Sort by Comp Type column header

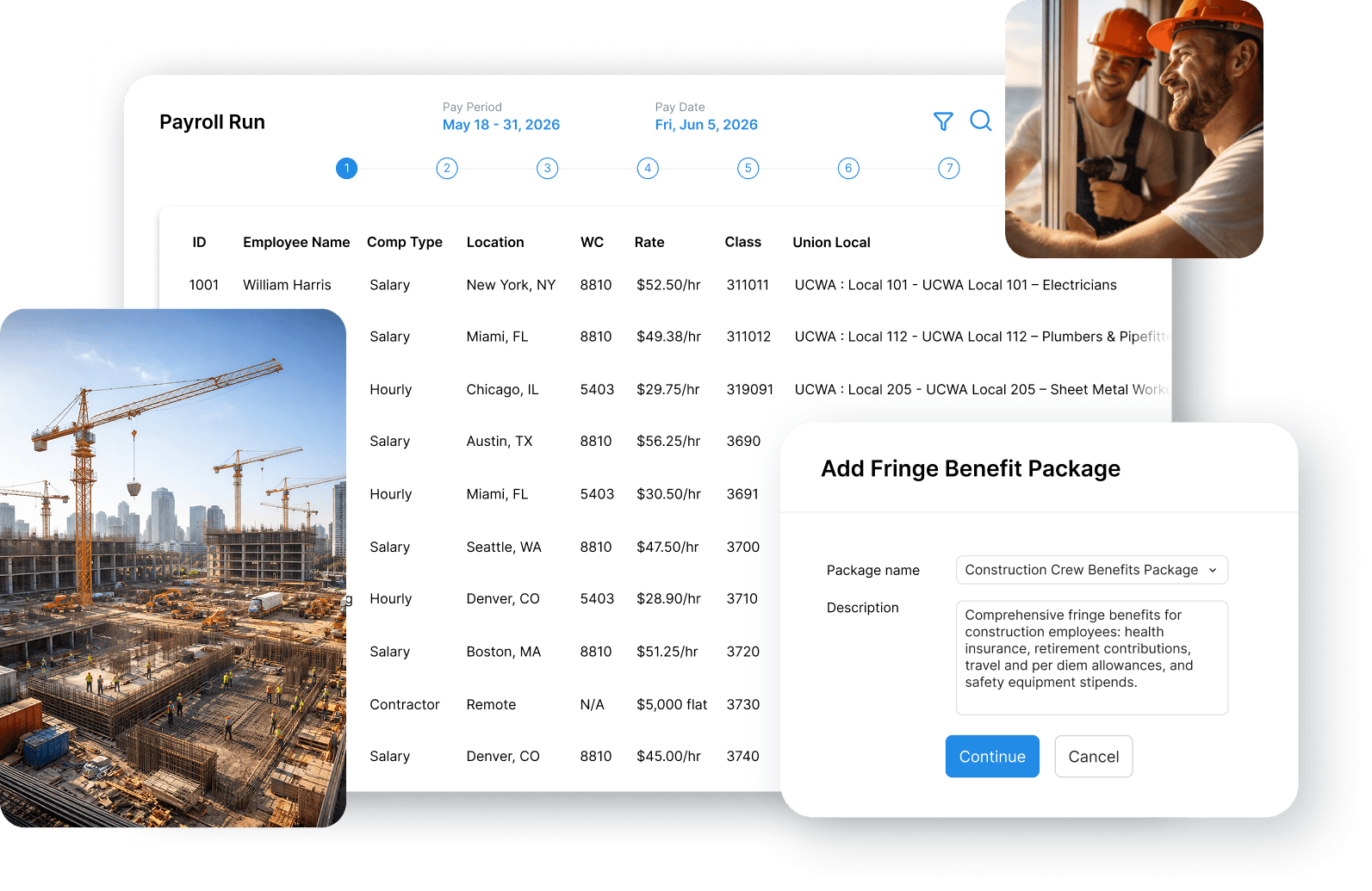pyautogui.click(x=405, y=243)
